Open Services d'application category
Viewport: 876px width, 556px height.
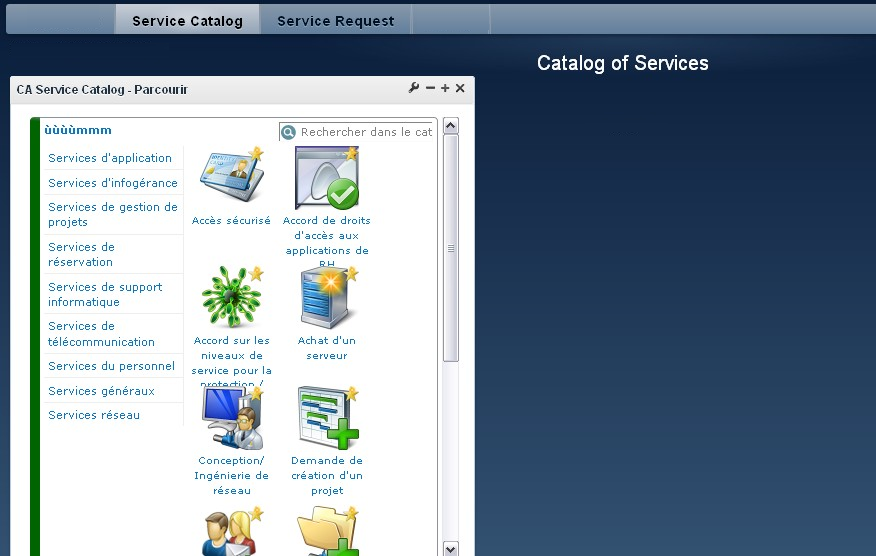coord(110,158)
